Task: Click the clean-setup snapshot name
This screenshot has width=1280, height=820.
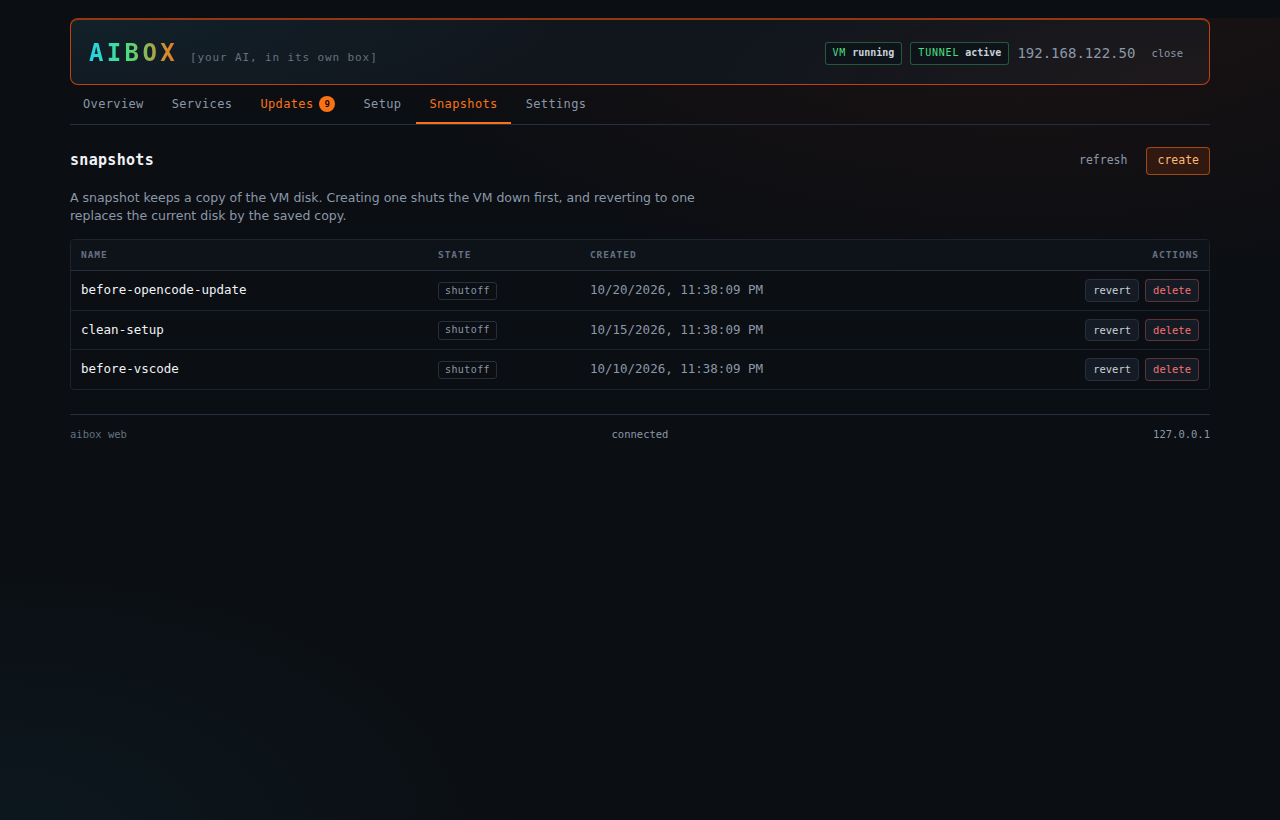Action: [x=122, y=330]
